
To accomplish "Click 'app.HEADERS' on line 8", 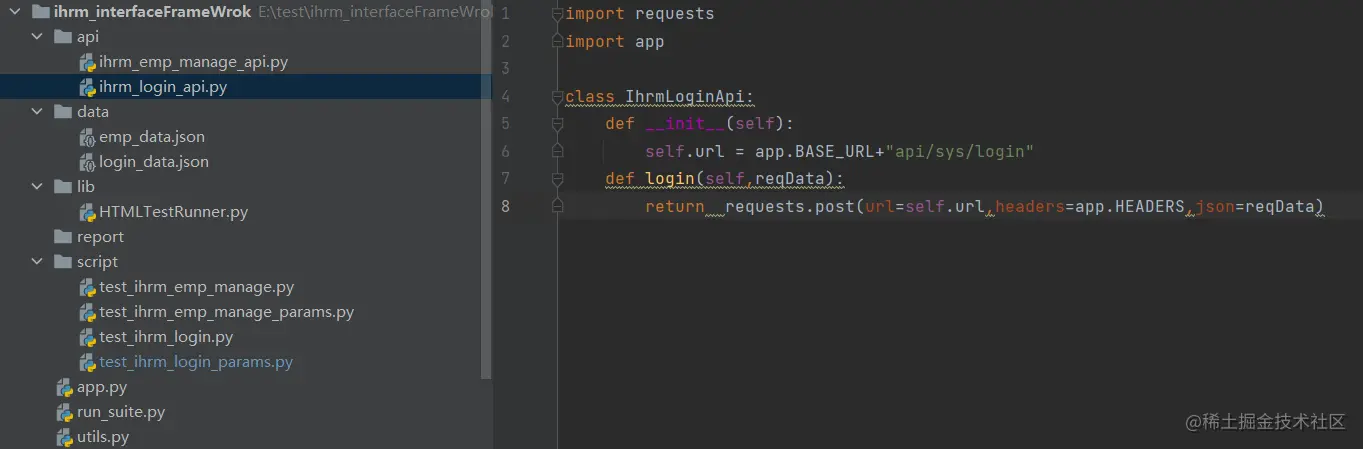I will (1130, 206).
